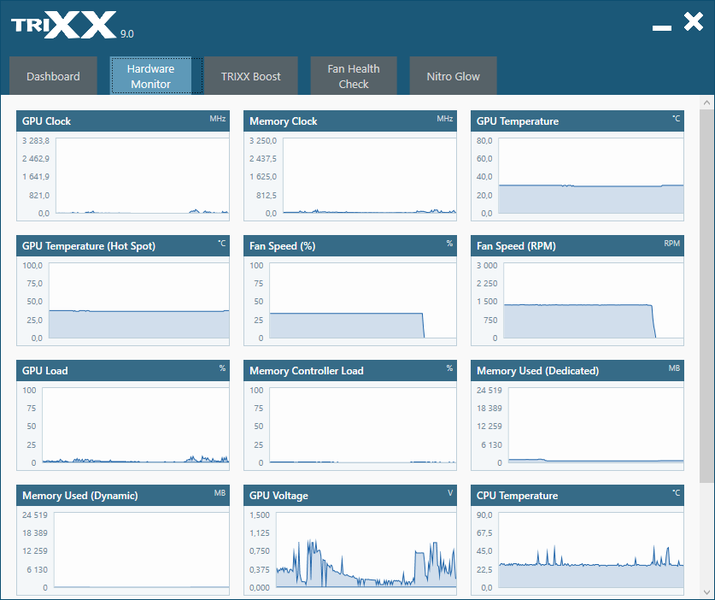Select the Memory Clock graph panel
Screen dimensions: 715x600
[350, 166]
